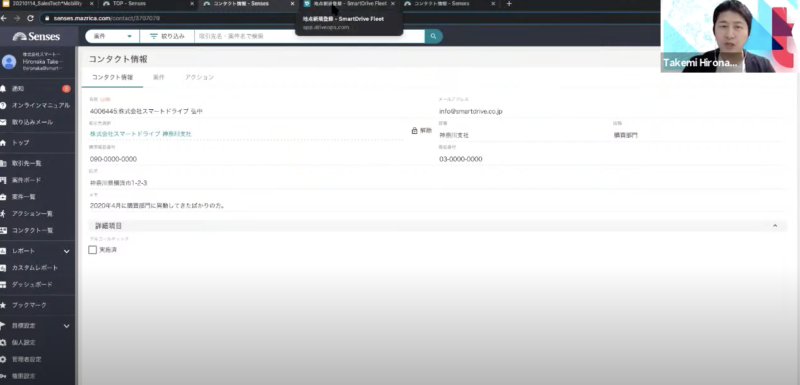The height and width of the screenshot is (385, 800).
Task: Click the browser address bar
Action: [x=347, y=18]
